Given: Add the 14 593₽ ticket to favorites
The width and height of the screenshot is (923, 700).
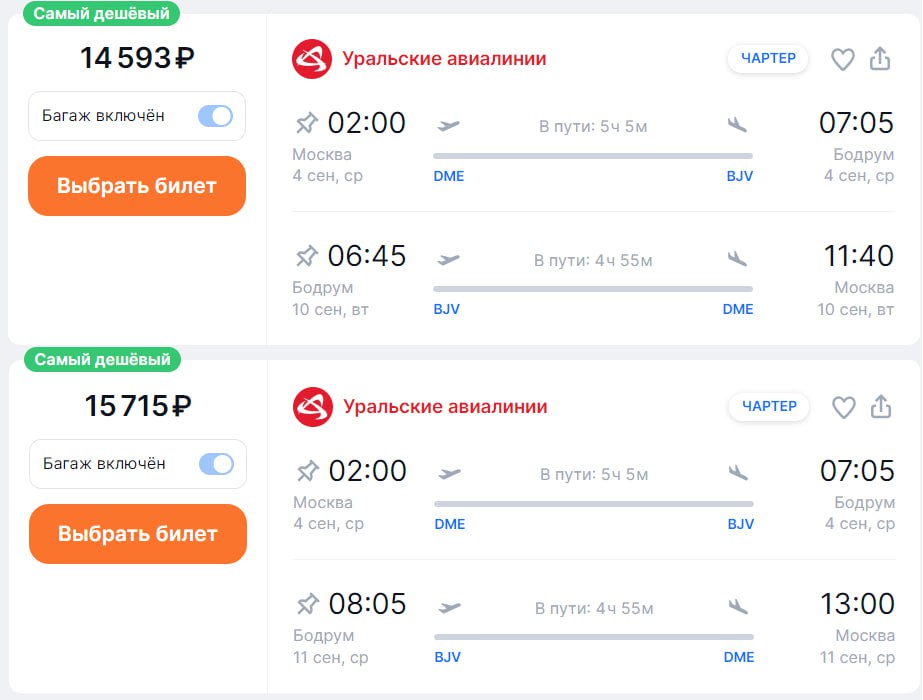Looking at the screenshot, I should (x=843, y=59).
